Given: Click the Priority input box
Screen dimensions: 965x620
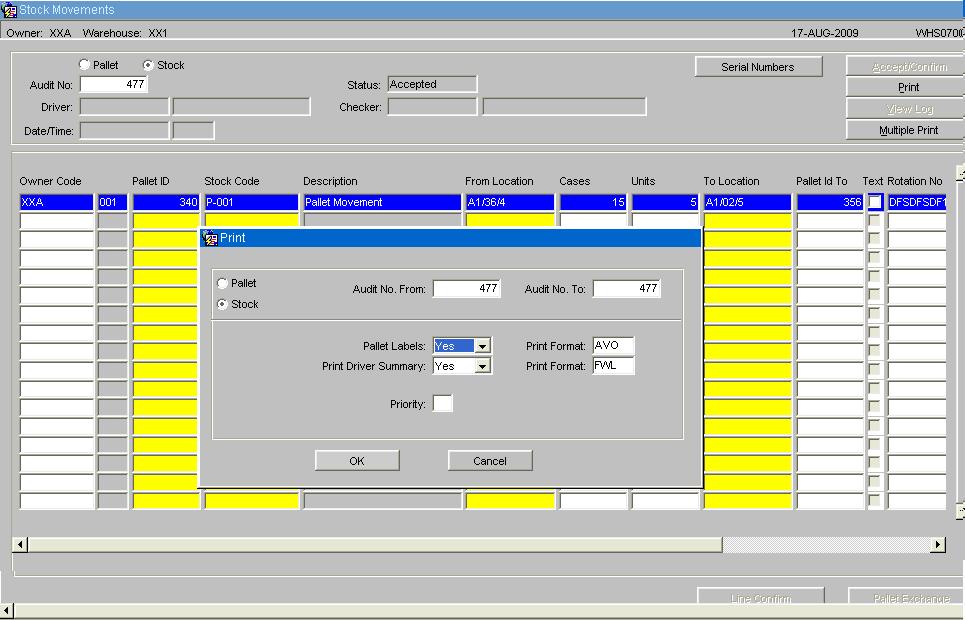Looking at the screenshot, I should [442, 404].
